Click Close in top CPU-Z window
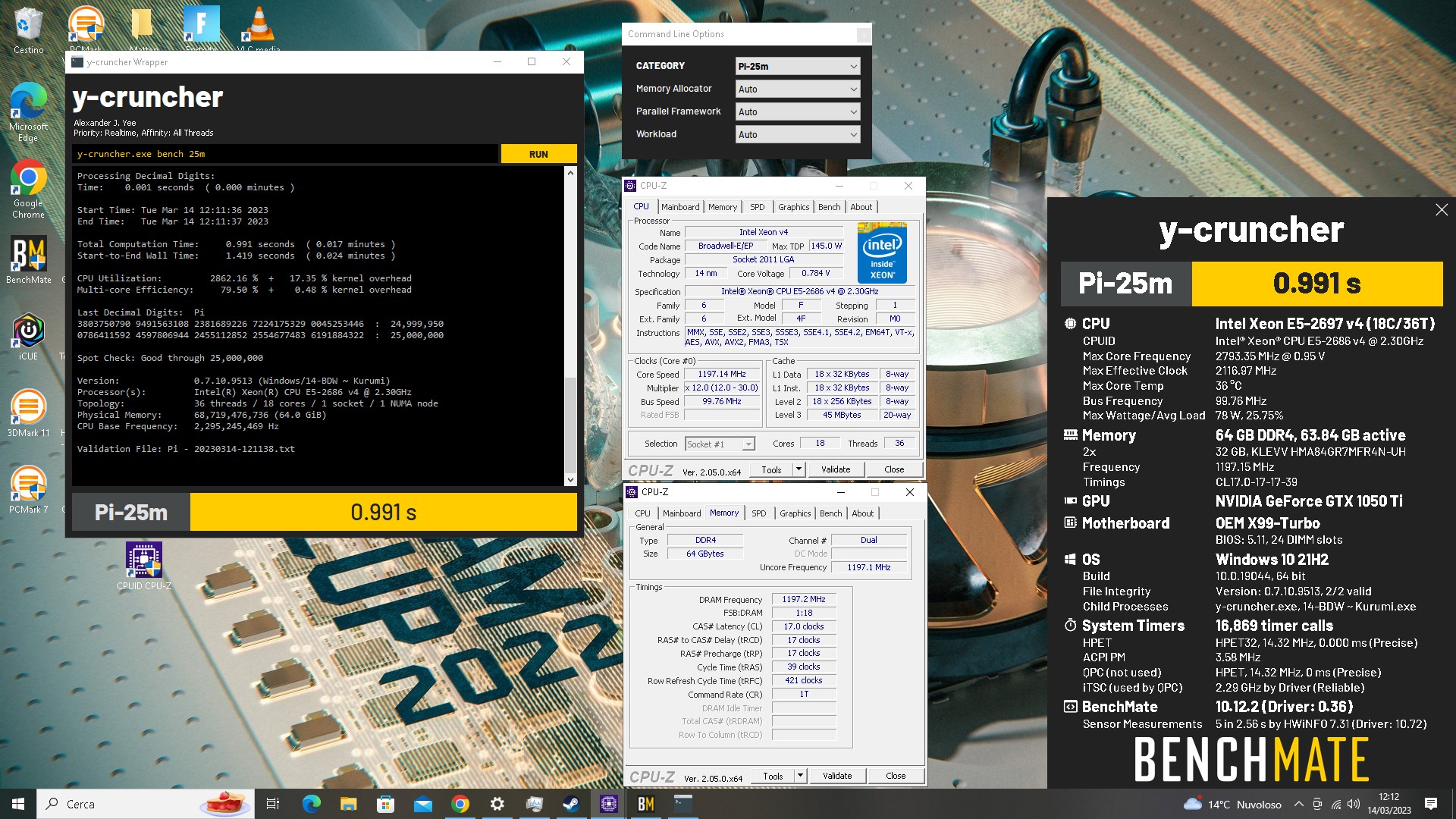The width and height of the screenshot is (1456, 819). pos(894,469)
